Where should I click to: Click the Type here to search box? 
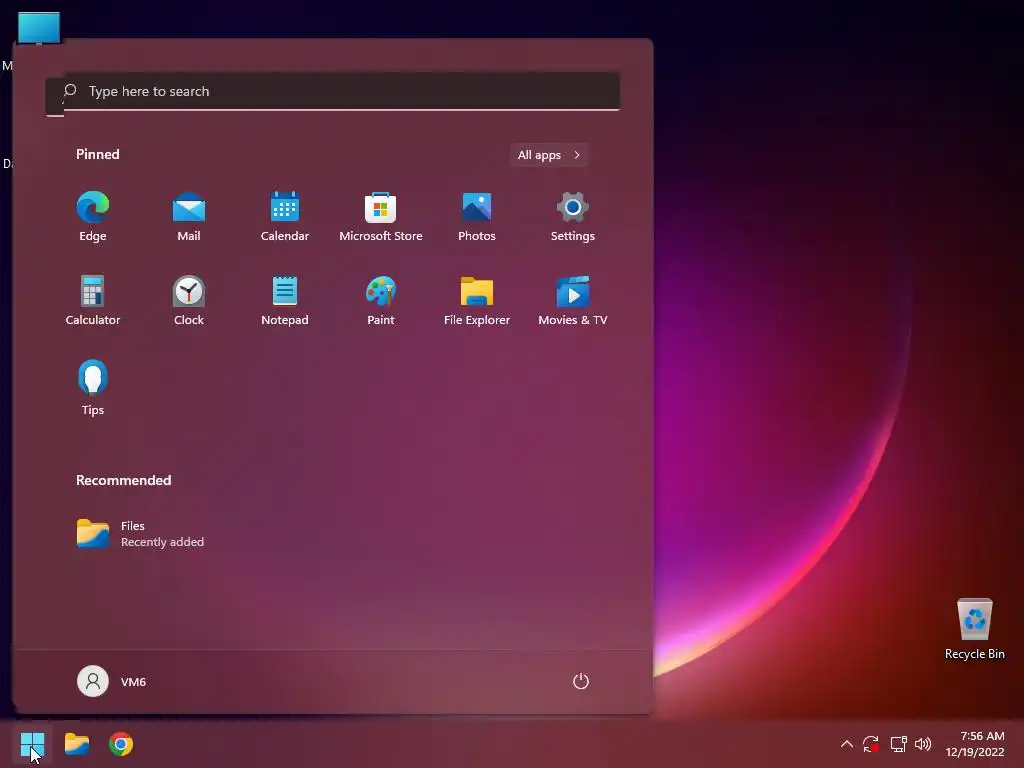pos(333,91)
